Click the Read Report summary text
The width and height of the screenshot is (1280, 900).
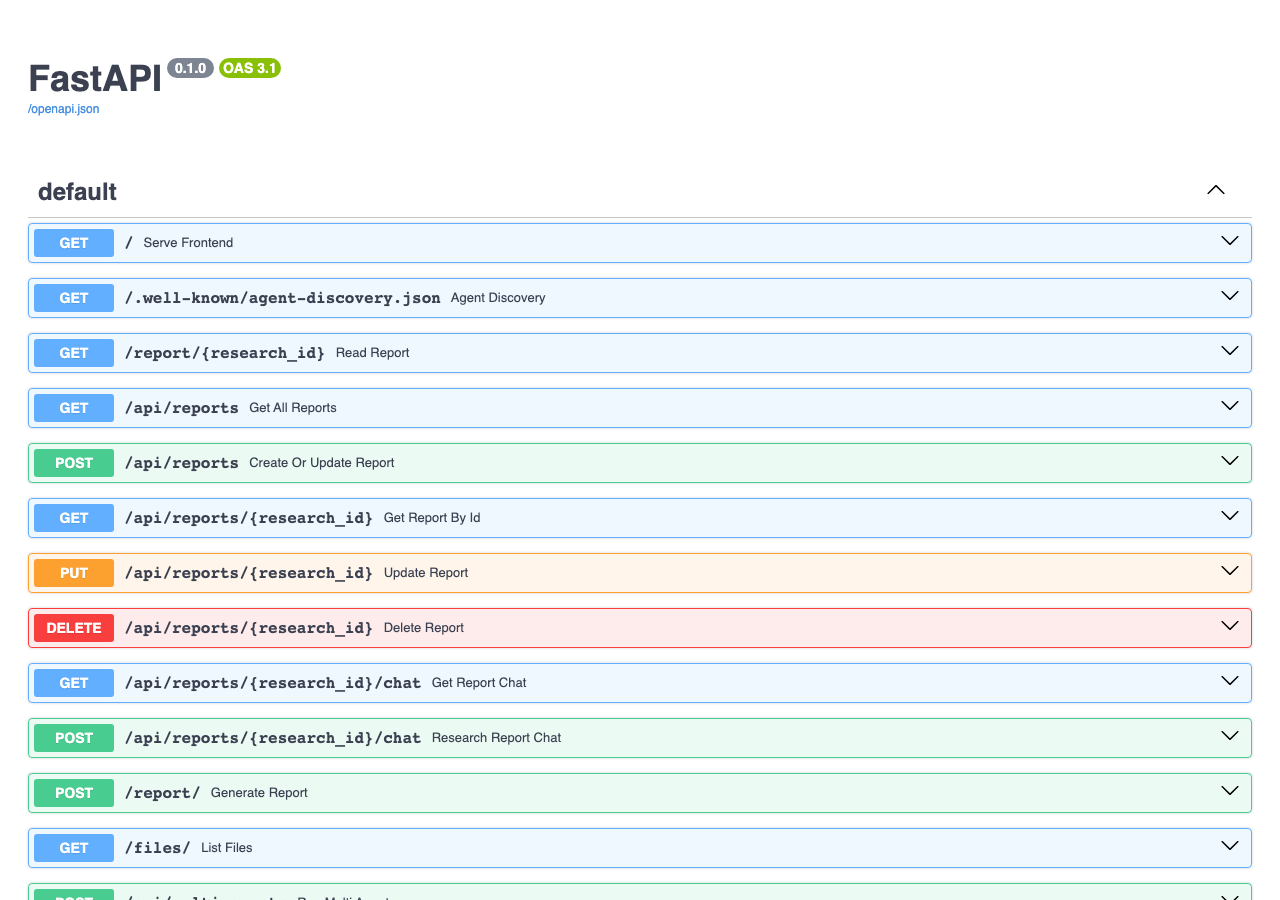373,353
